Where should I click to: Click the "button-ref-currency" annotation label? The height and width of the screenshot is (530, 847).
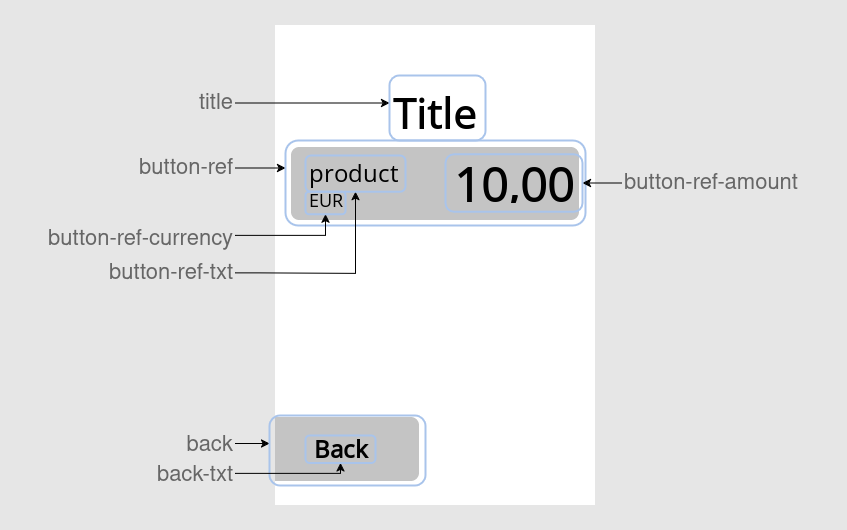click(140, 238)
